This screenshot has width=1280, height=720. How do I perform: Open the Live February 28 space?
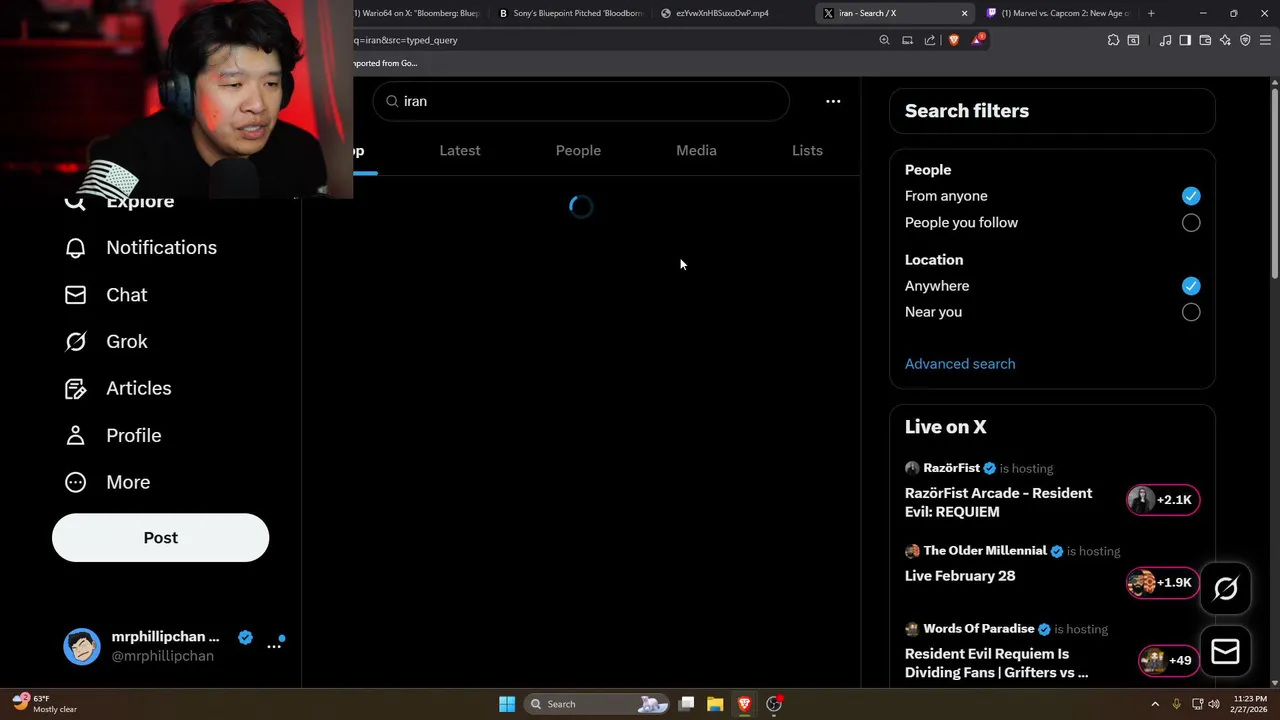[x=960, y=576]
